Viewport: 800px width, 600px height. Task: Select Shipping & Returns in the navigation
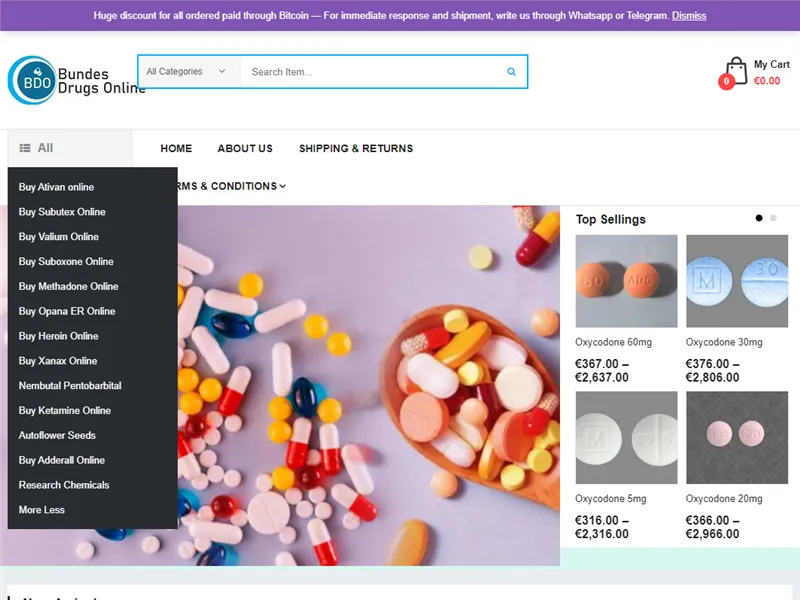point(355,148)
